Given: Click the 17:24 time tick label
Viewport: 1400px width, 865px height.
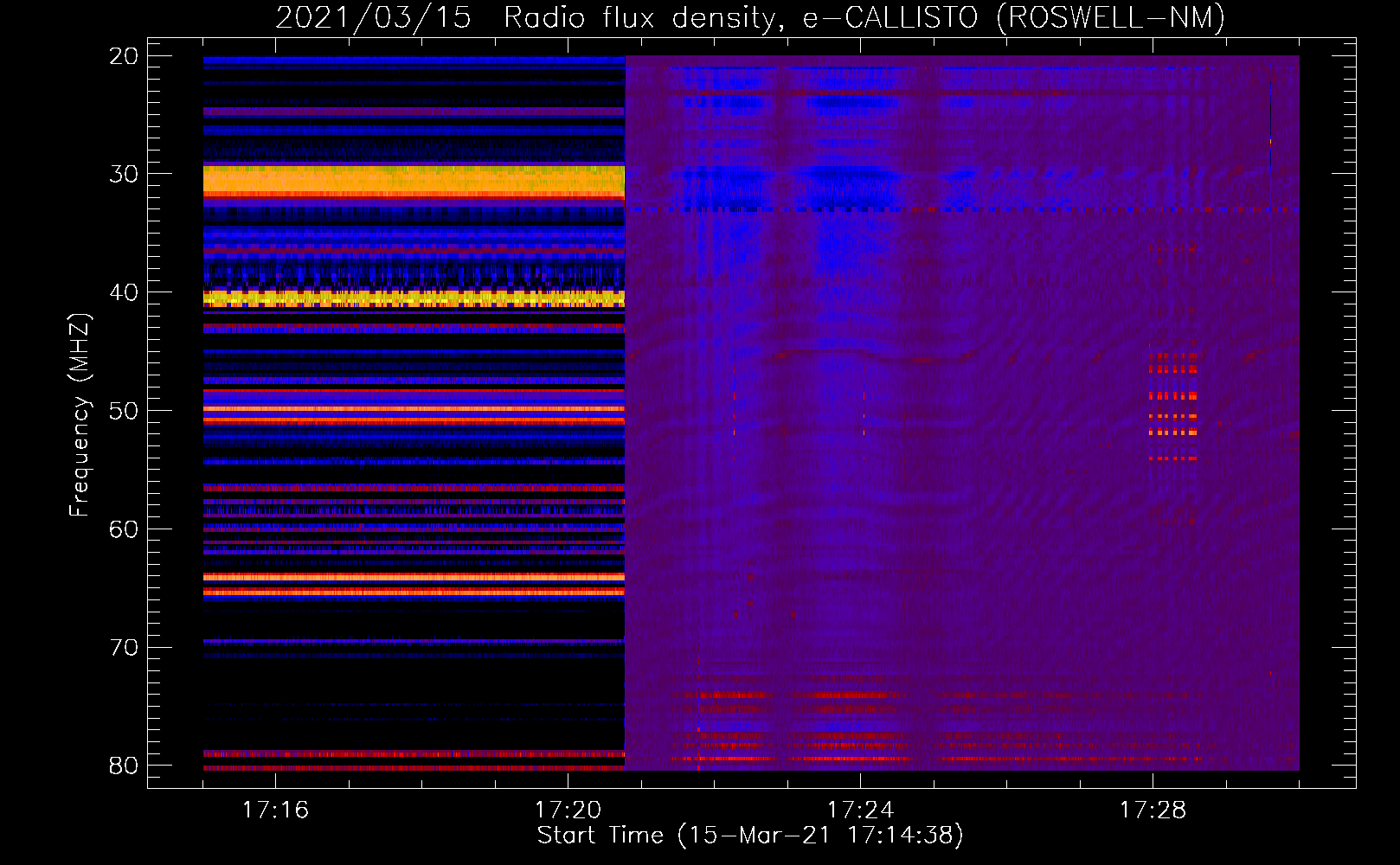Looking at the screenshot, I should point(860,810).
